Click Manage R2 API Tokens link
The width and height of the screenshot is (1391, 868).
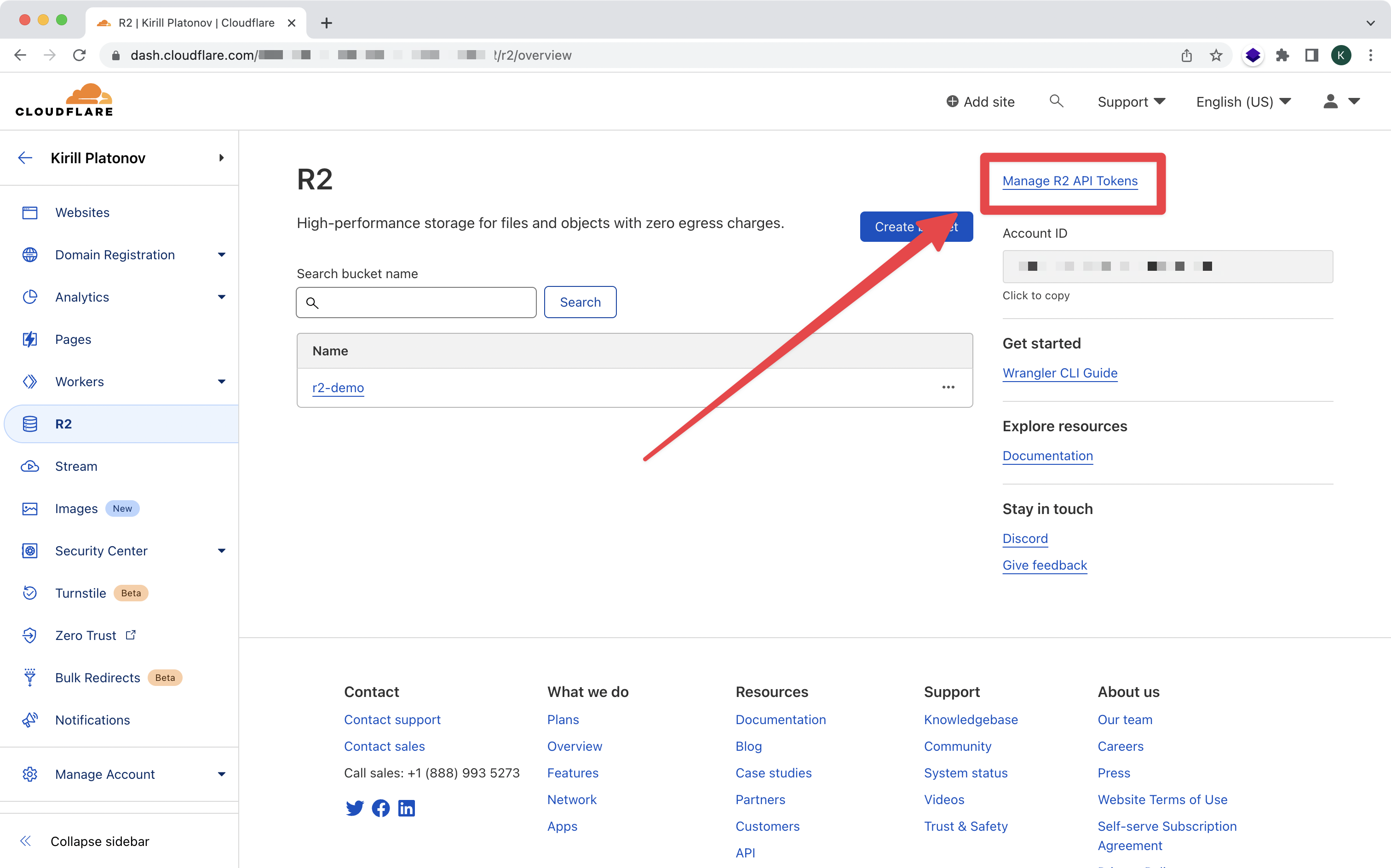pos(1070,181)
